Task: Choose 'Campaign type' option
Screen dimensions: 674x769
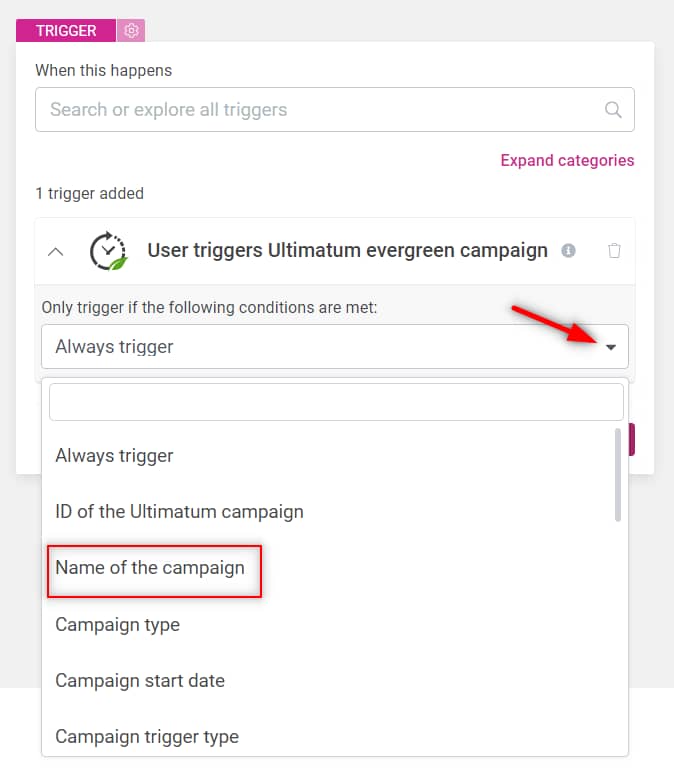Action: 117,625
